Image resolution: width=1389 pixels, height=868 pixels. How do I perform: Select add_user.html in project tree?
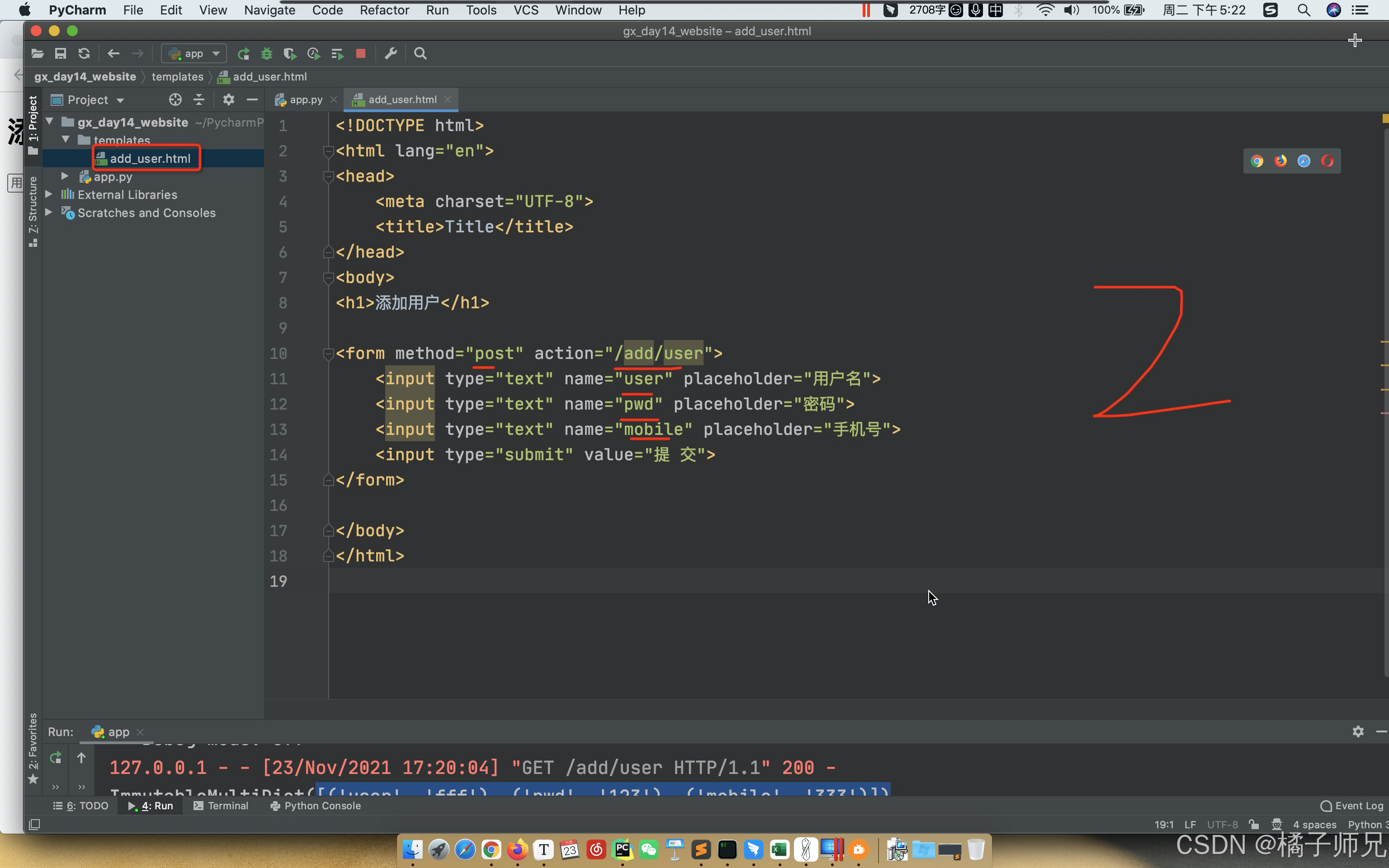(150, 158)
